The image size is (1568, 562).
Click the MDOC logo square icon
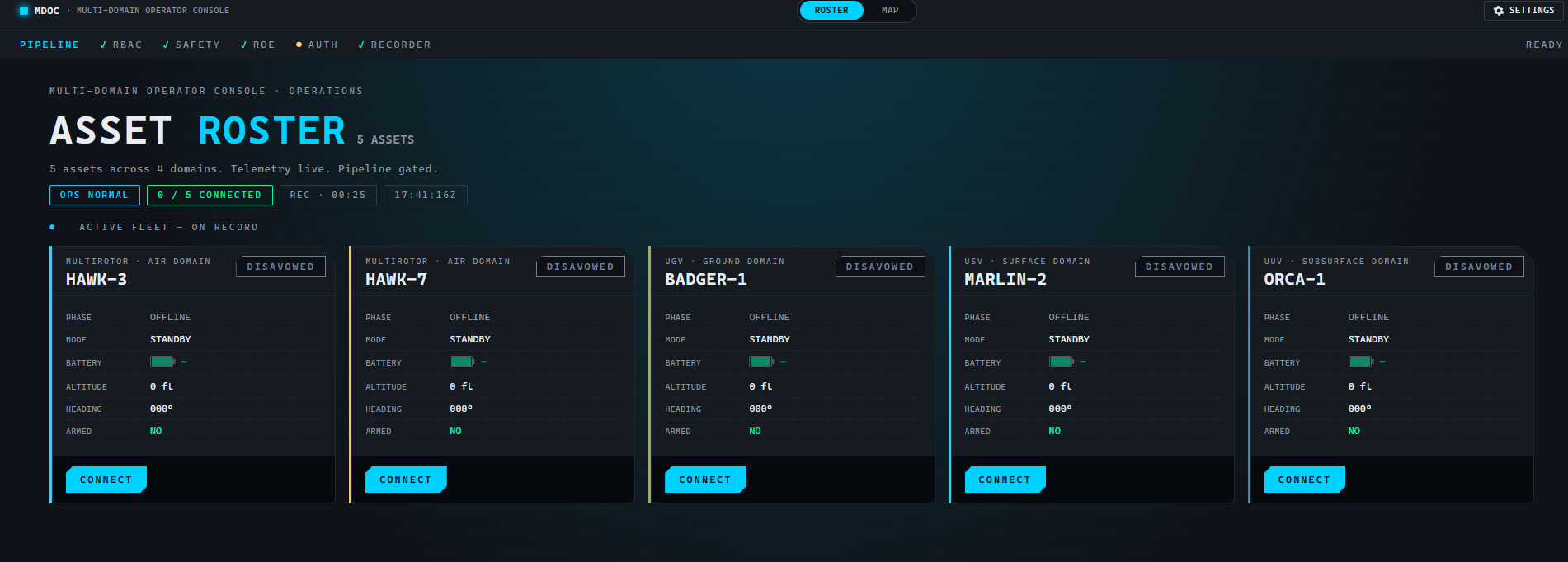pyautogui.click(x=24, y=11)
